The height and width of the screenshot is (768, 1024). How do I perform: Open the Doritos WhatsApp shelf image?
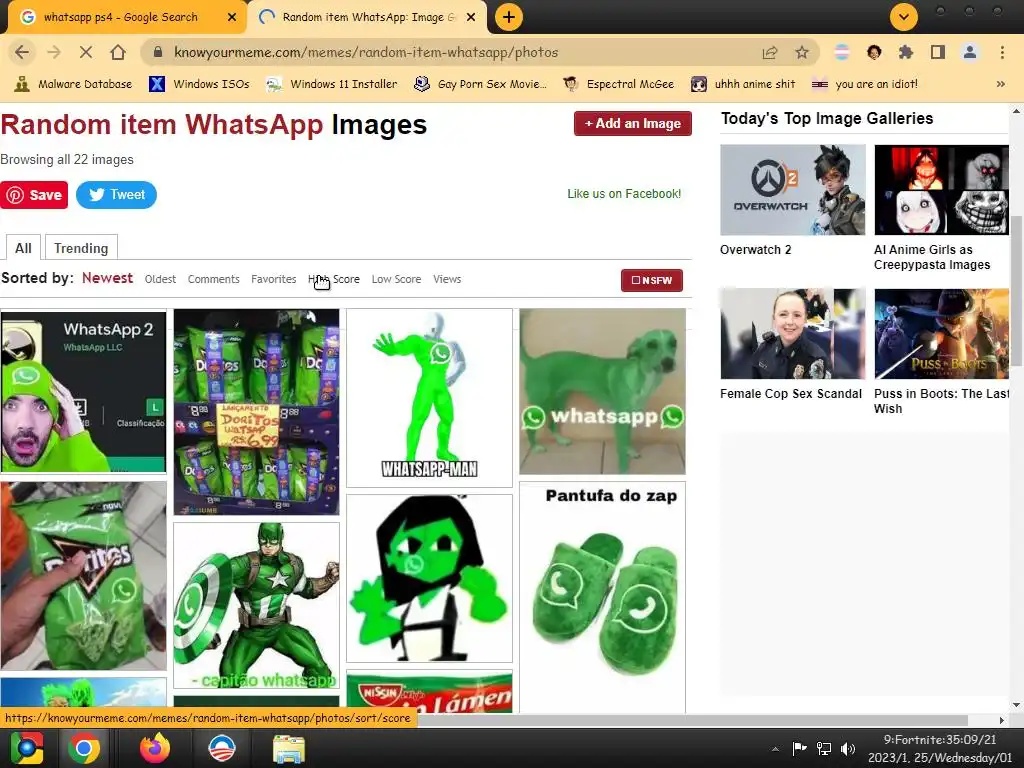tap(257, 412)
